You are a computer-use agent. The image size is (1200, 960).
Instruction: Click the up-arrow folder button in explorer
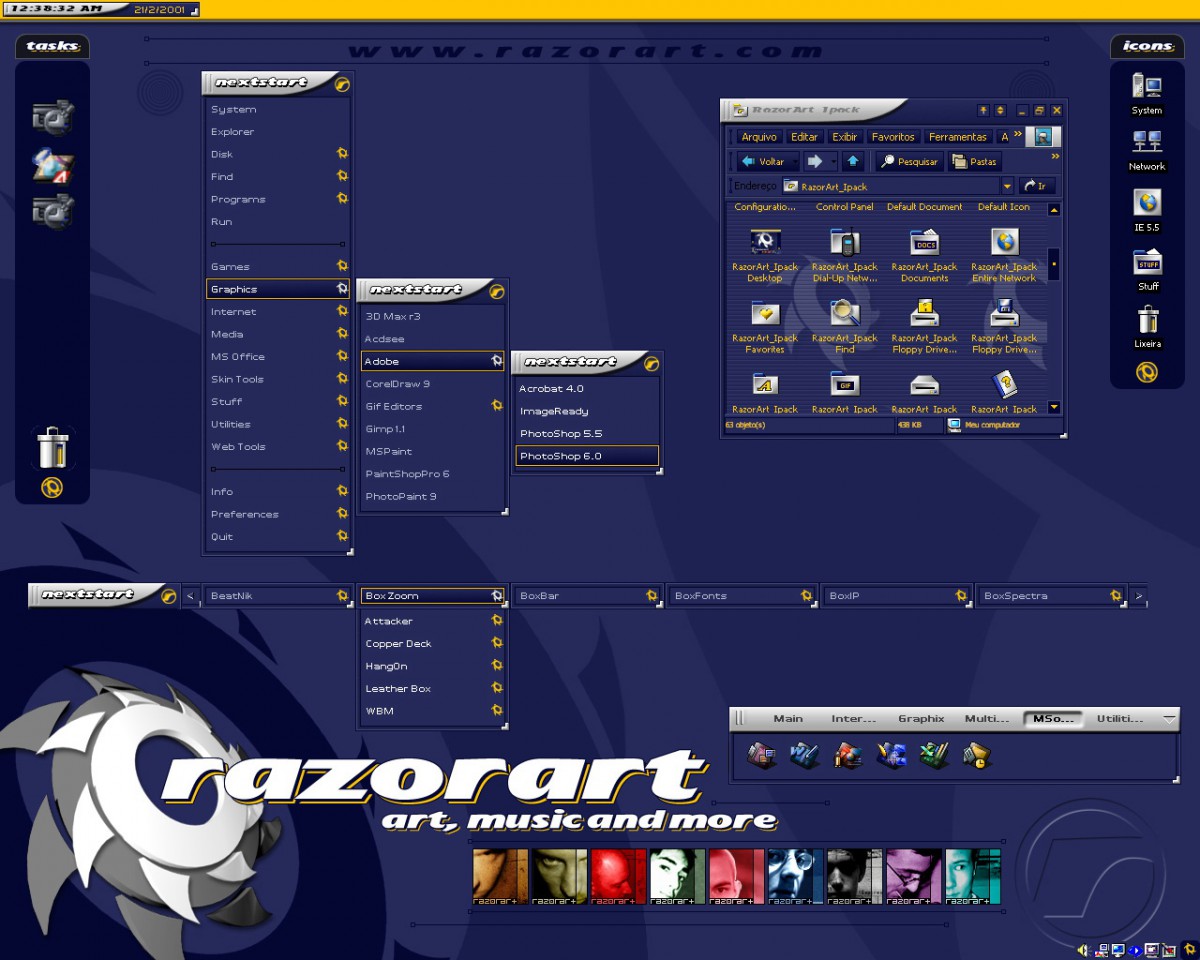coord(852,161)
